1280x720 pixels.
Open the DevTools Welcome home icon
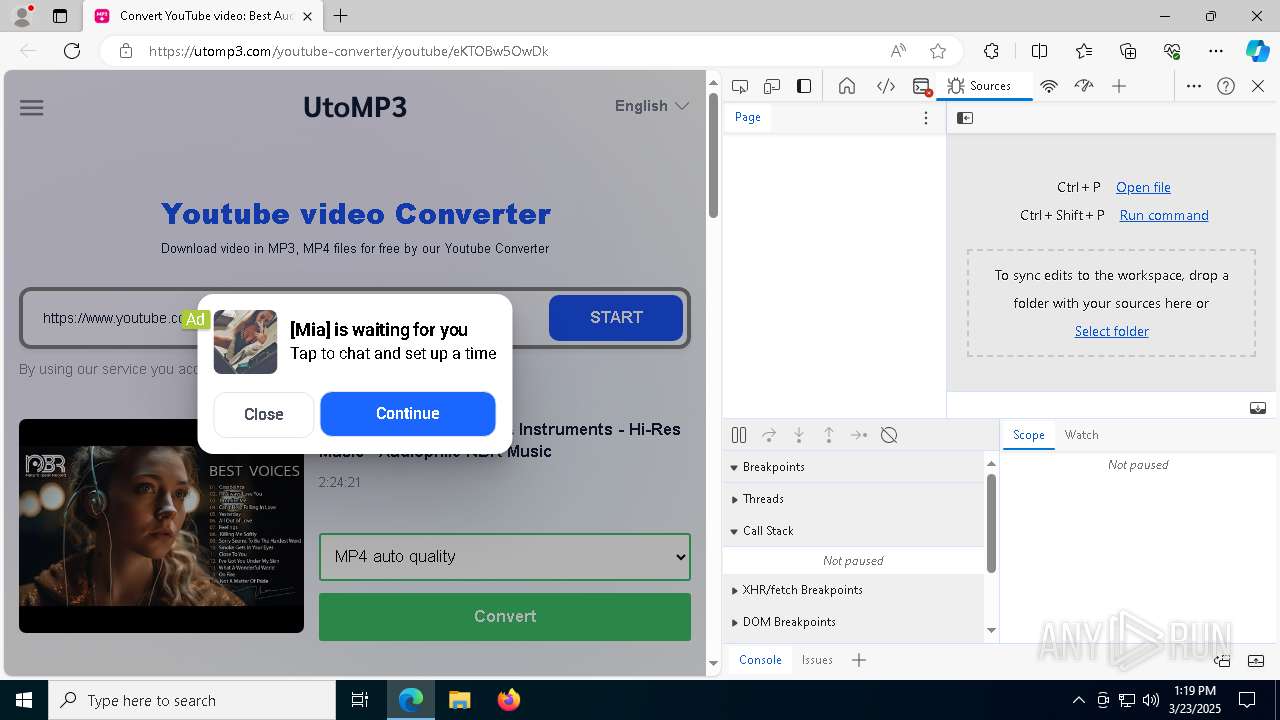click(847, 86)
